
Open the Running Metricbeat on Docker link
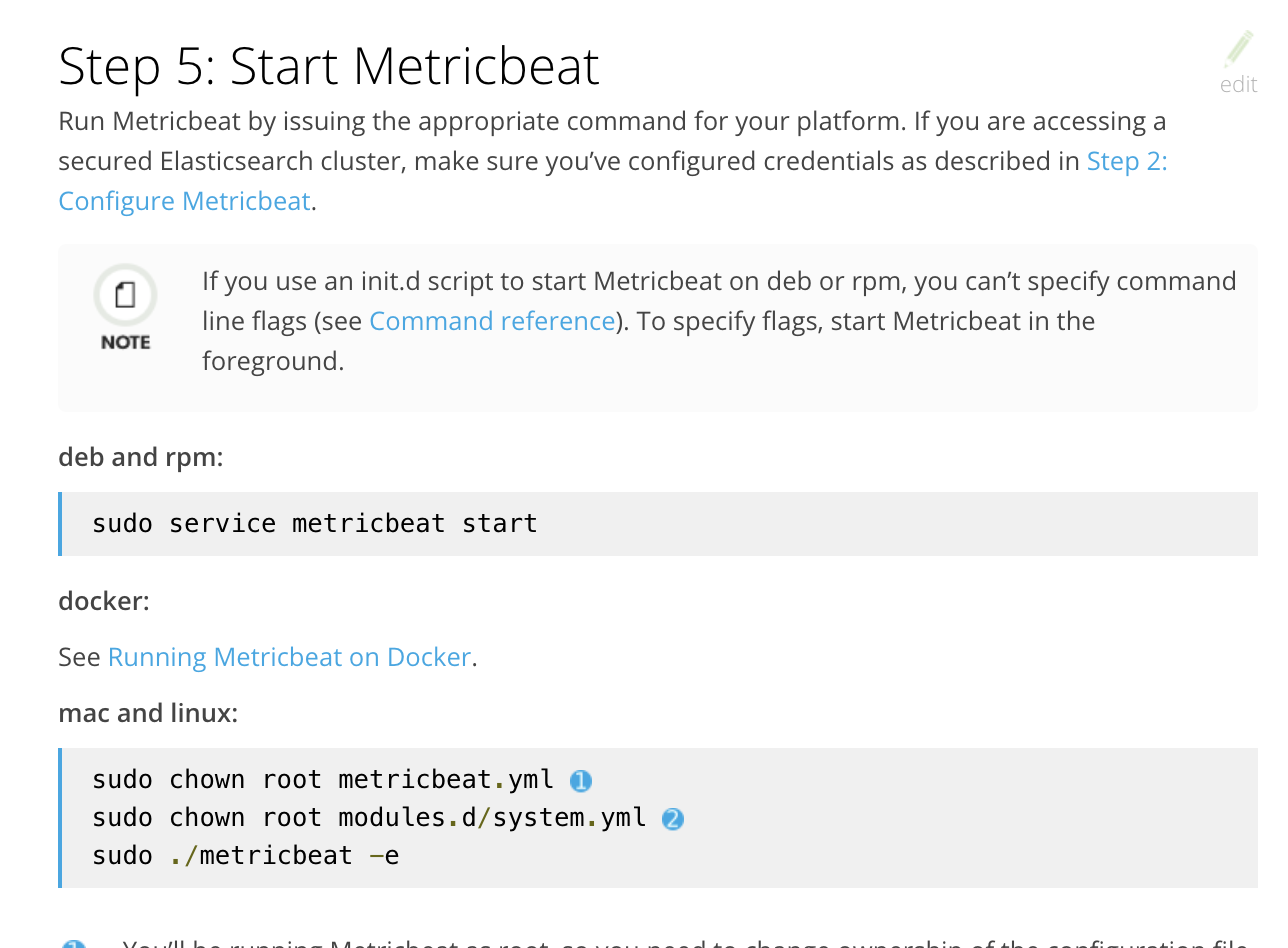point(289,657)
